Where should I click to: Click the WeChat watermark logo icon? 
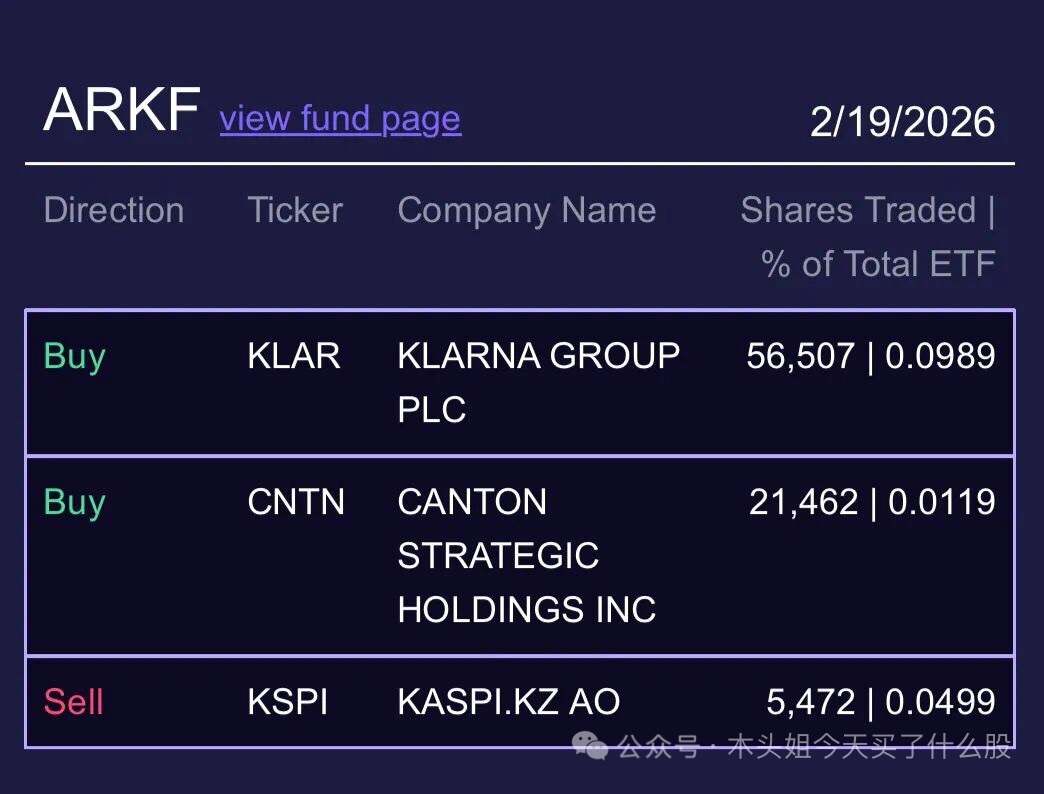click(x=589, y=745)
